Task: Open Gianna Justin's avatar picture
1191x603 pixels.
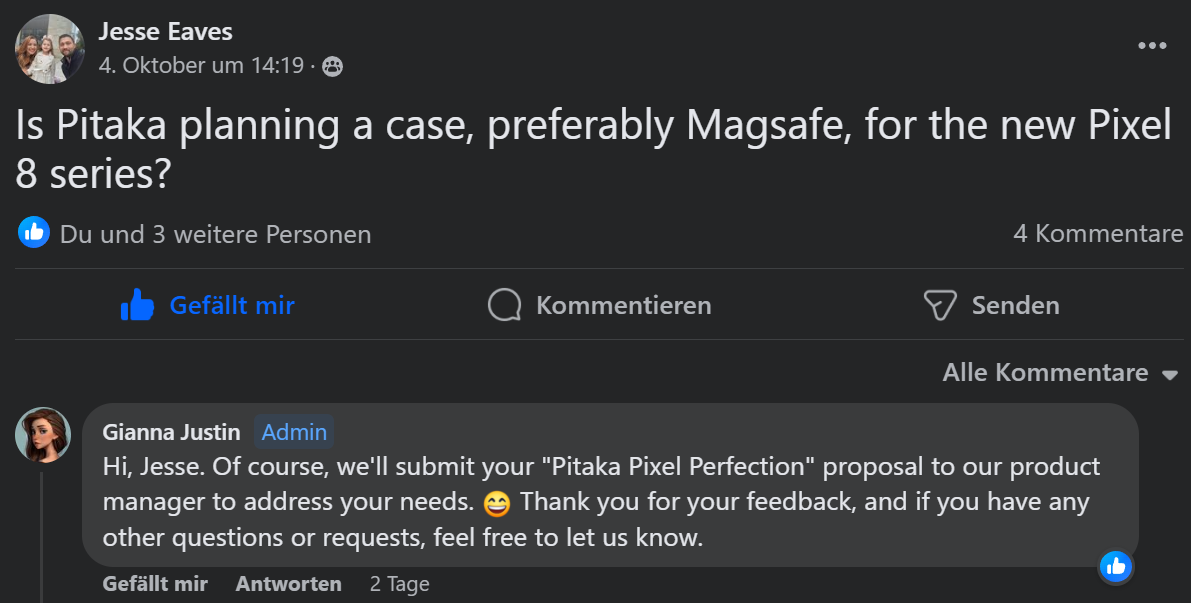Action: (x=43, y=435)
